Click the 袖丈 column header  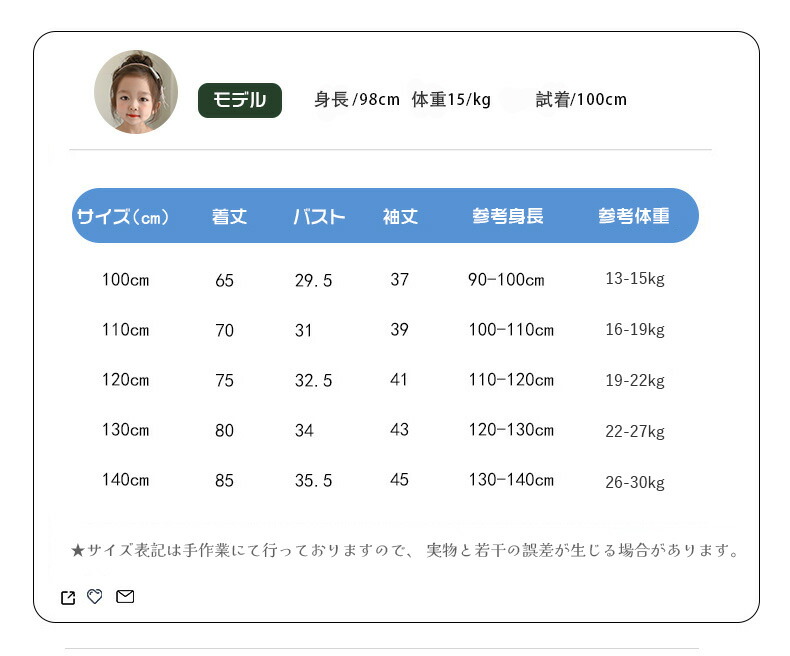click(400, 217)
